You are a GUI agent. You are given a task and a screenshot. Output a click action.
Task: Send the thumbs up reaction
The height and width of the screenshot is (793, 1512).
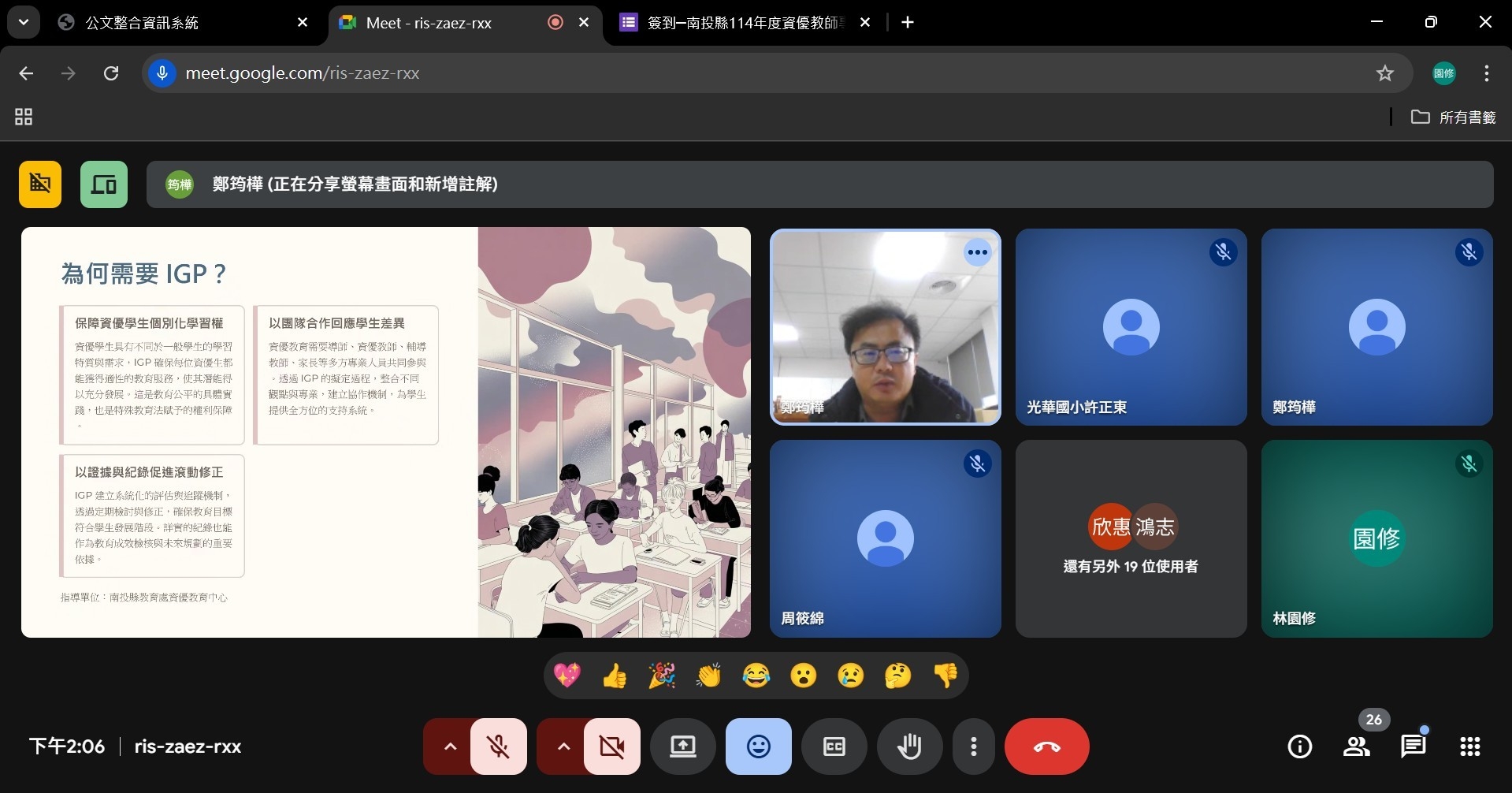pos(615,676)
